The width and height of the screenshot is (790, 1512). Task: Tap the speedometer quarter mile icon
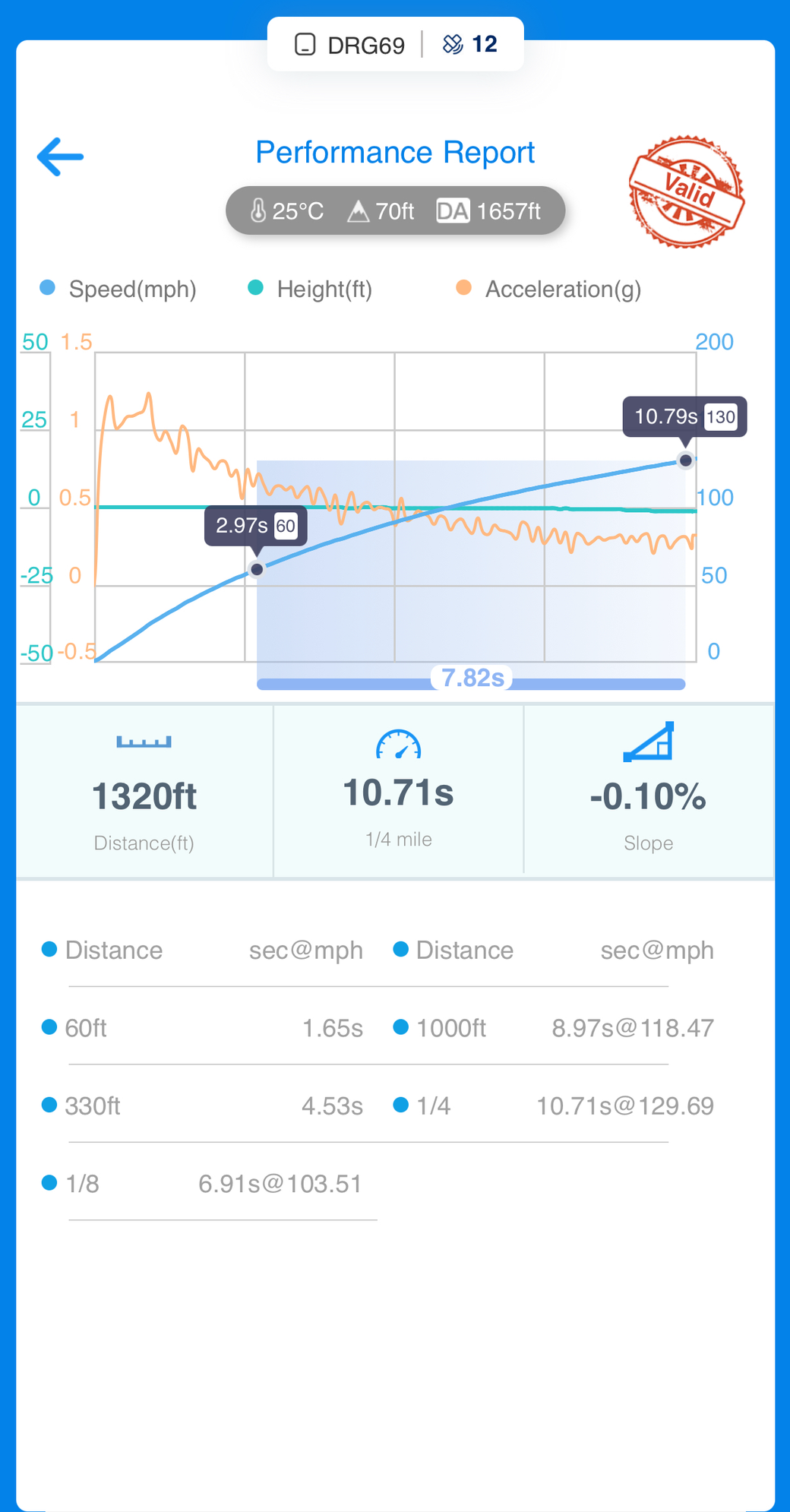[x=398, y=745]
